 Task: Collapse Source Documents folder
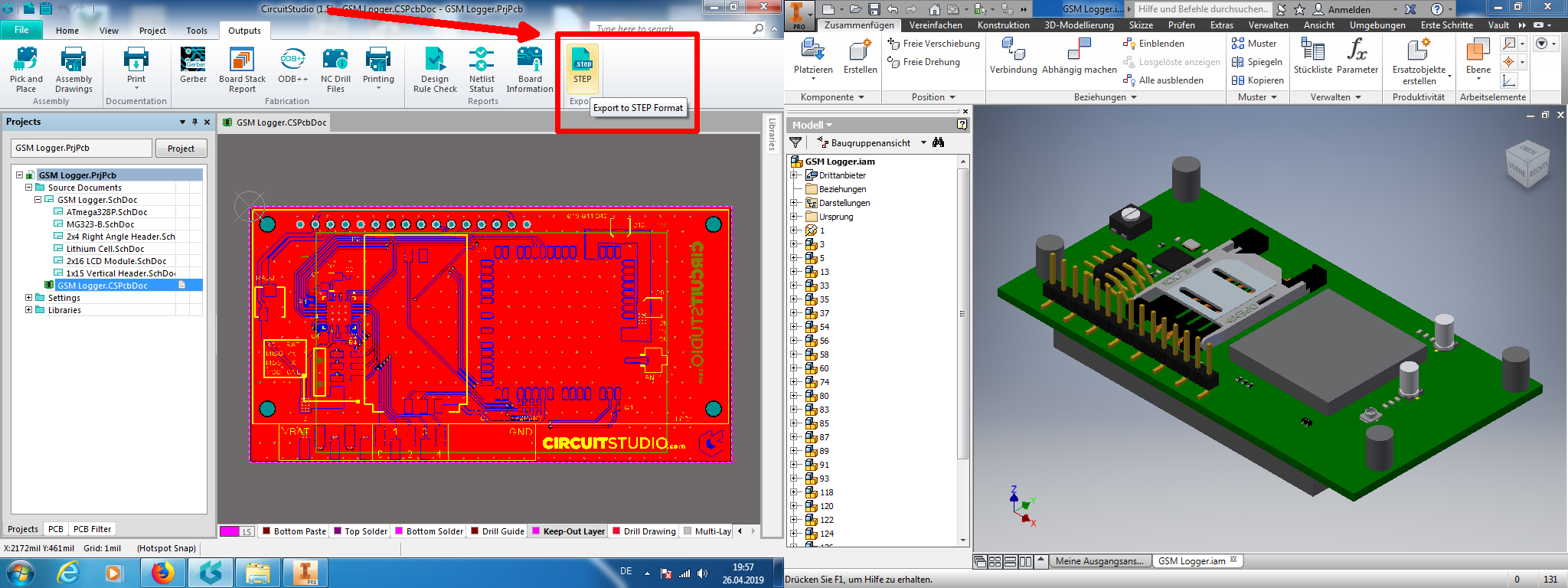(29, 187)
